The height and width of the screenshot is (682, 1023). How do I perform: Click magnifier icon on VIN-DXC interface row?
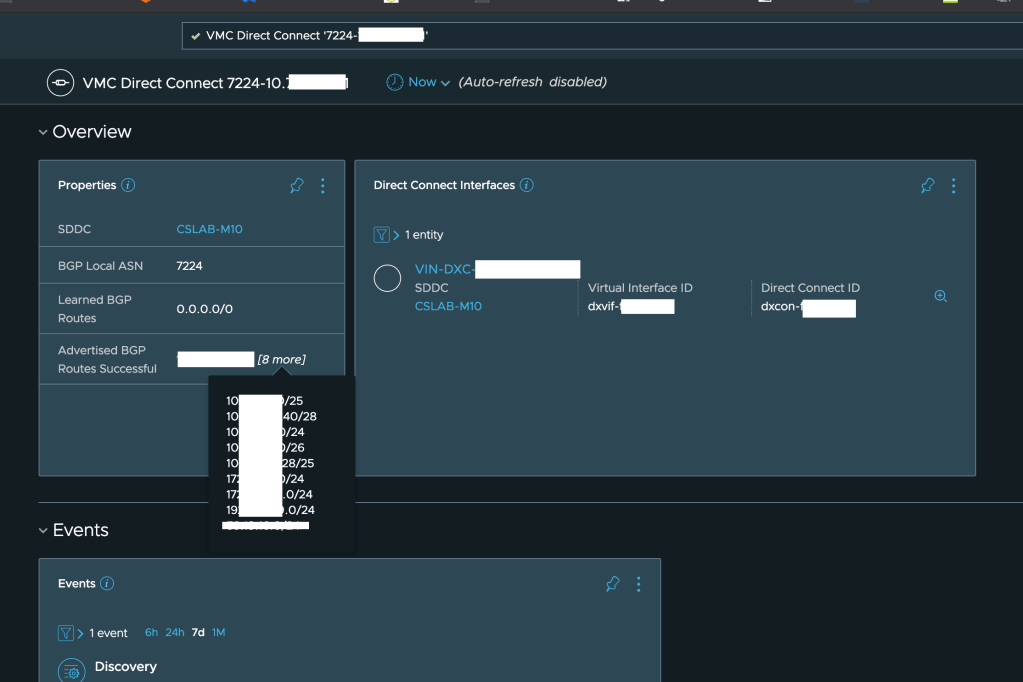[x=940, y=296]
